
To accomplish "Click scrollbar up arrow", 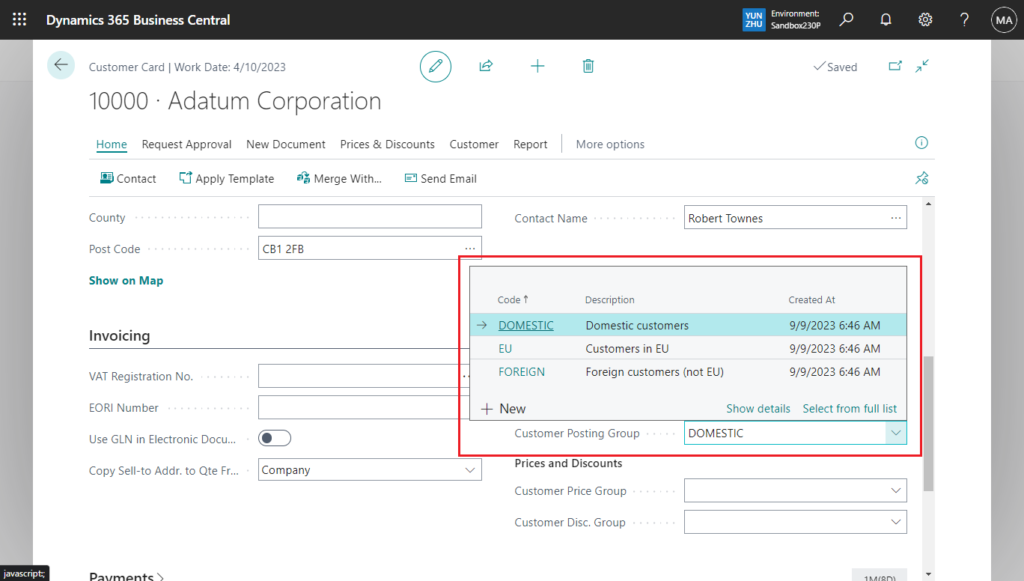I will 928,204.
